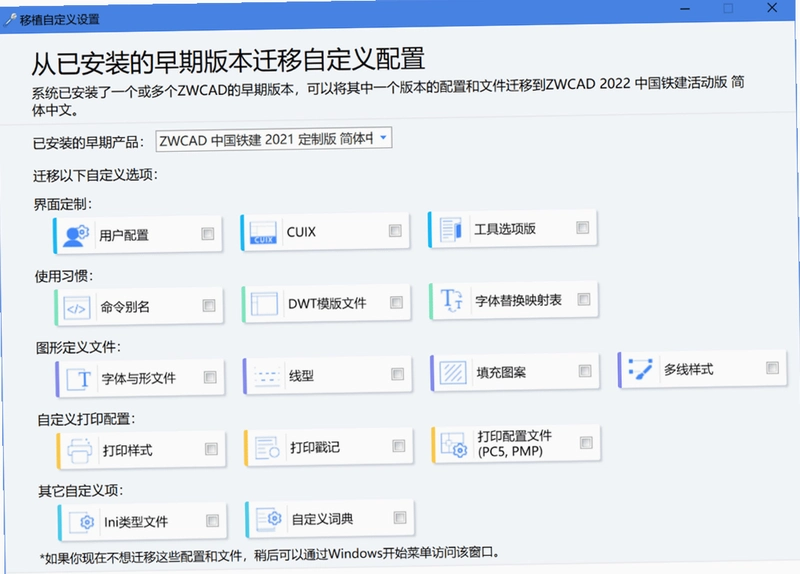Click the DWT模版文件 template icon
Image resolution: width=800 pixels, height=574 pixels.
coord(264,305)
